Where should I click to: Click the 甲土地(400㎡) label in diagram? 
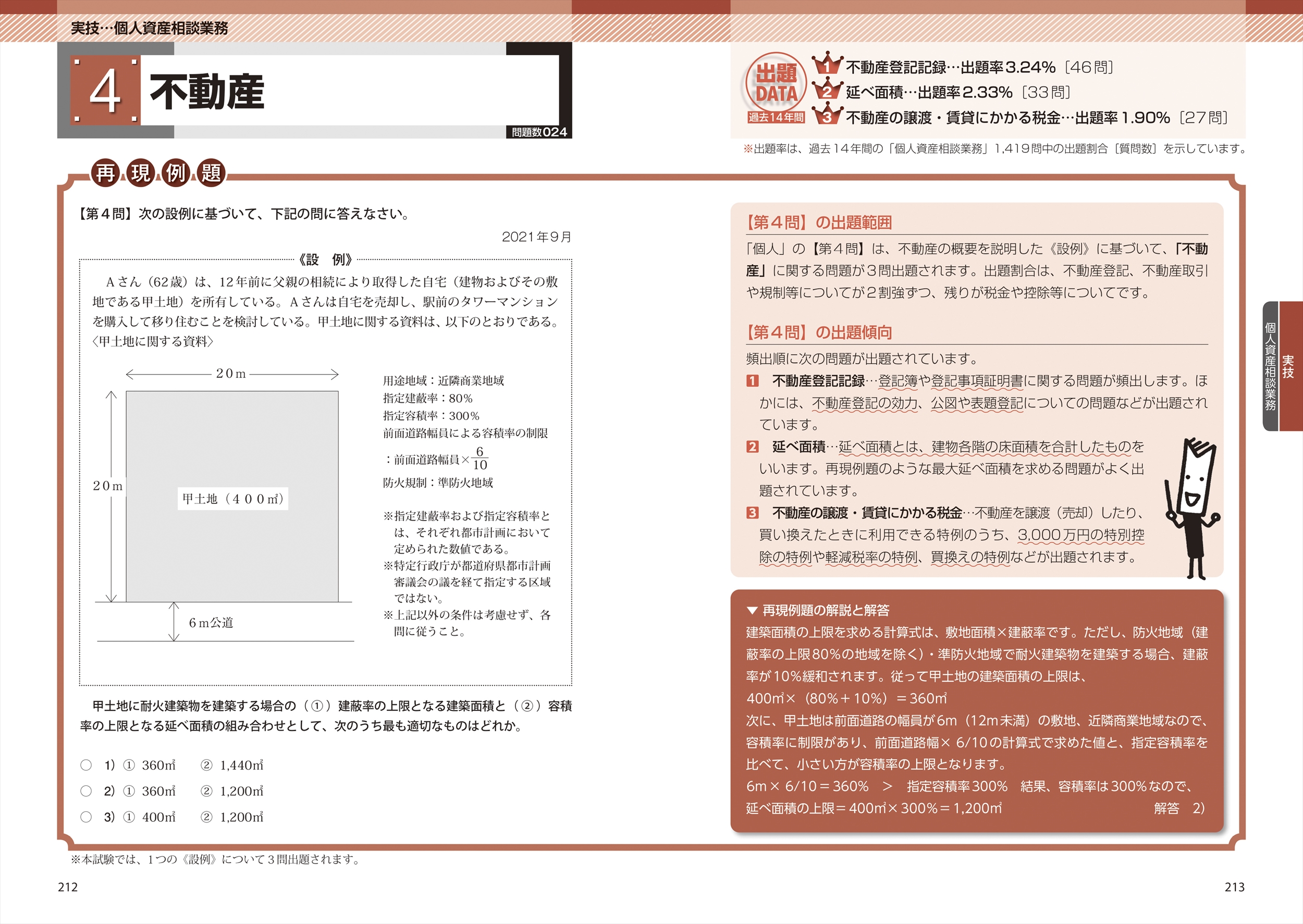(x=233, y=498)
